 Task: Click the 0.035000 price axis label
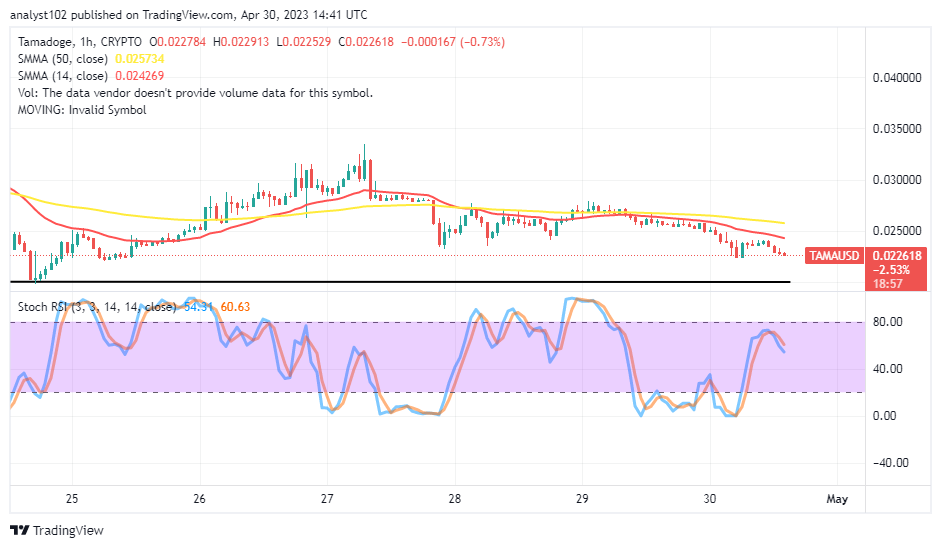897,128
